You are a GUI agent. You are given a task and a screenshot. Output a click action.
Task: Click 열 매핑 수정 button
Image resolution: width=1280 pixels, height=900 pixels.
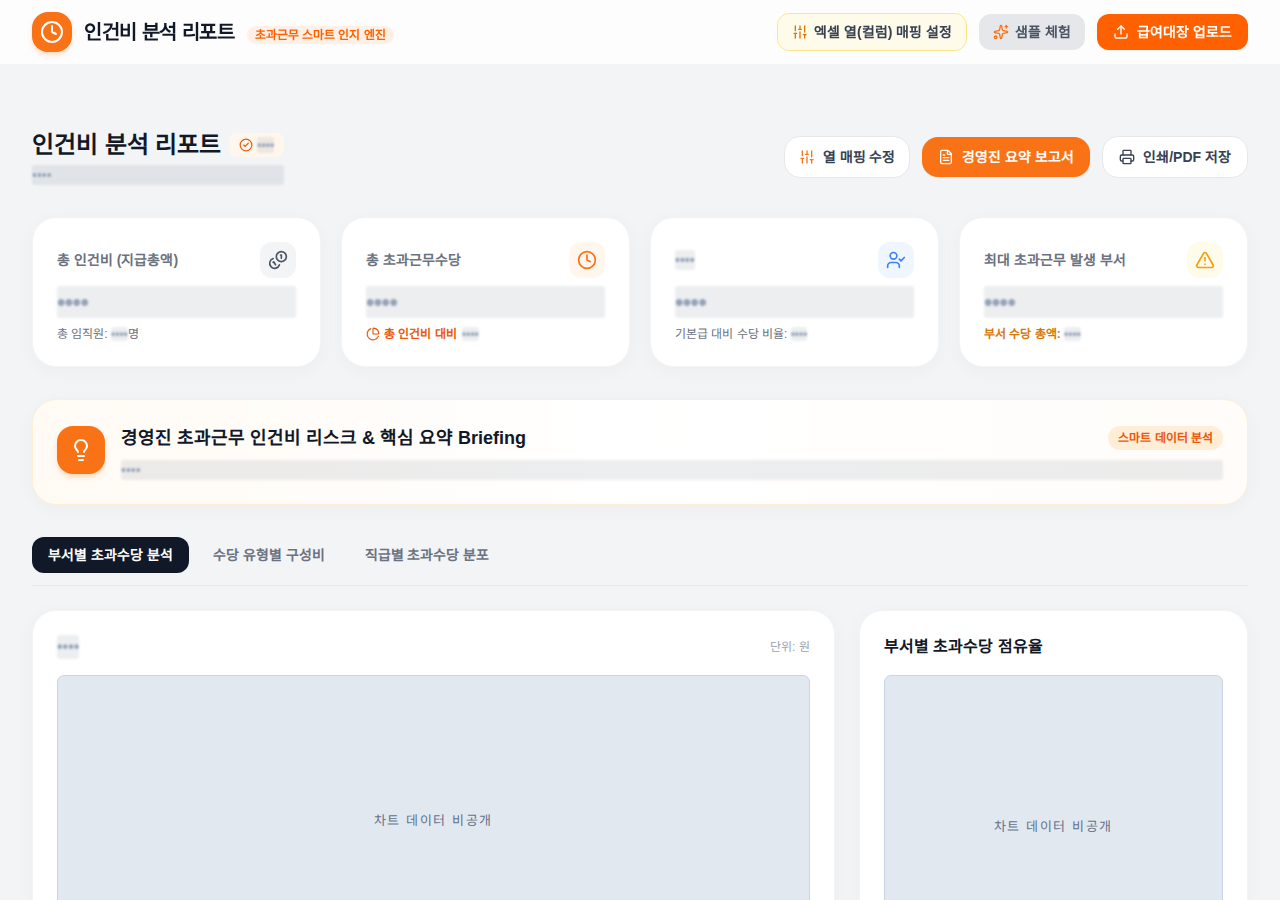click(847, 157)
